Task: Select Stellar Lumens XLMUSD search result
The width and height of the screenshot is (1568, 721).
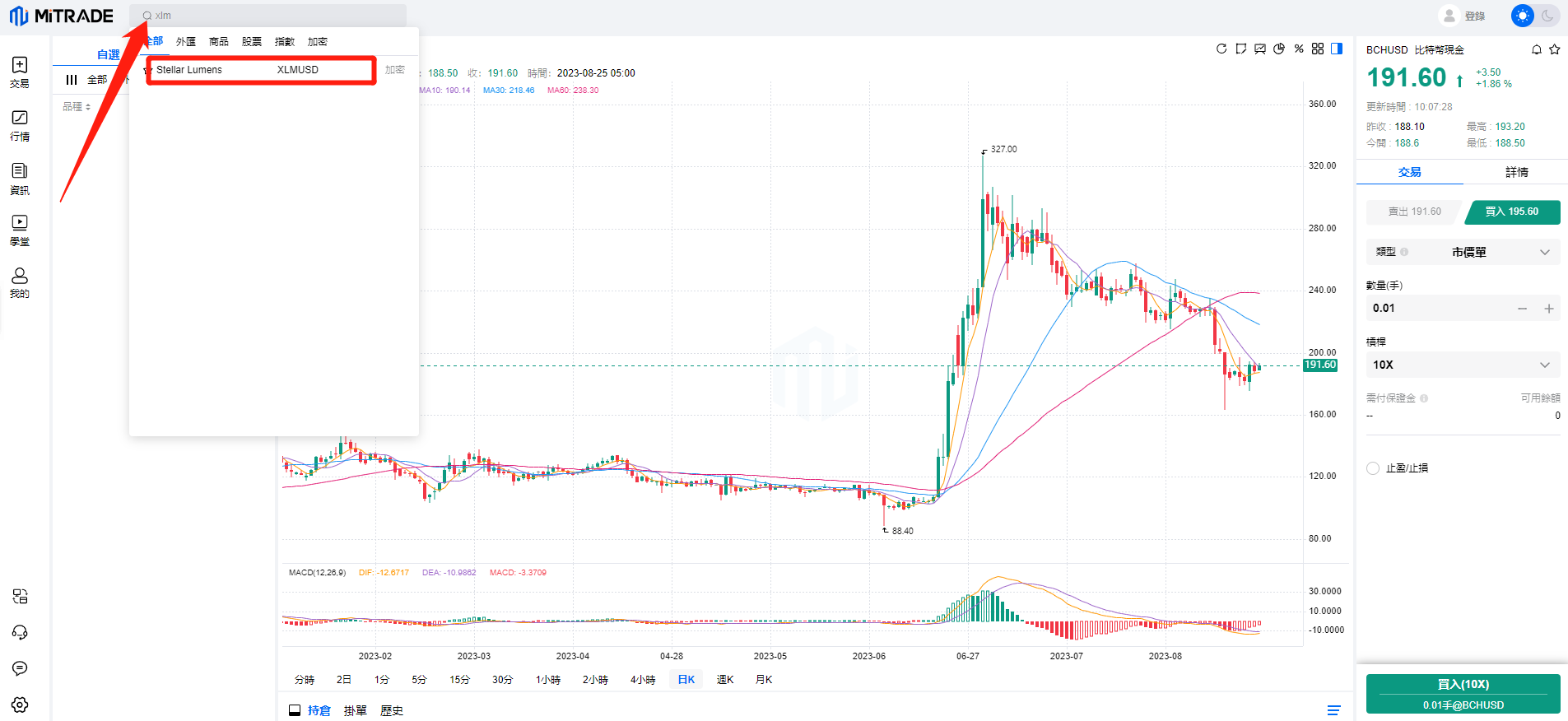Action: (261, 70)
